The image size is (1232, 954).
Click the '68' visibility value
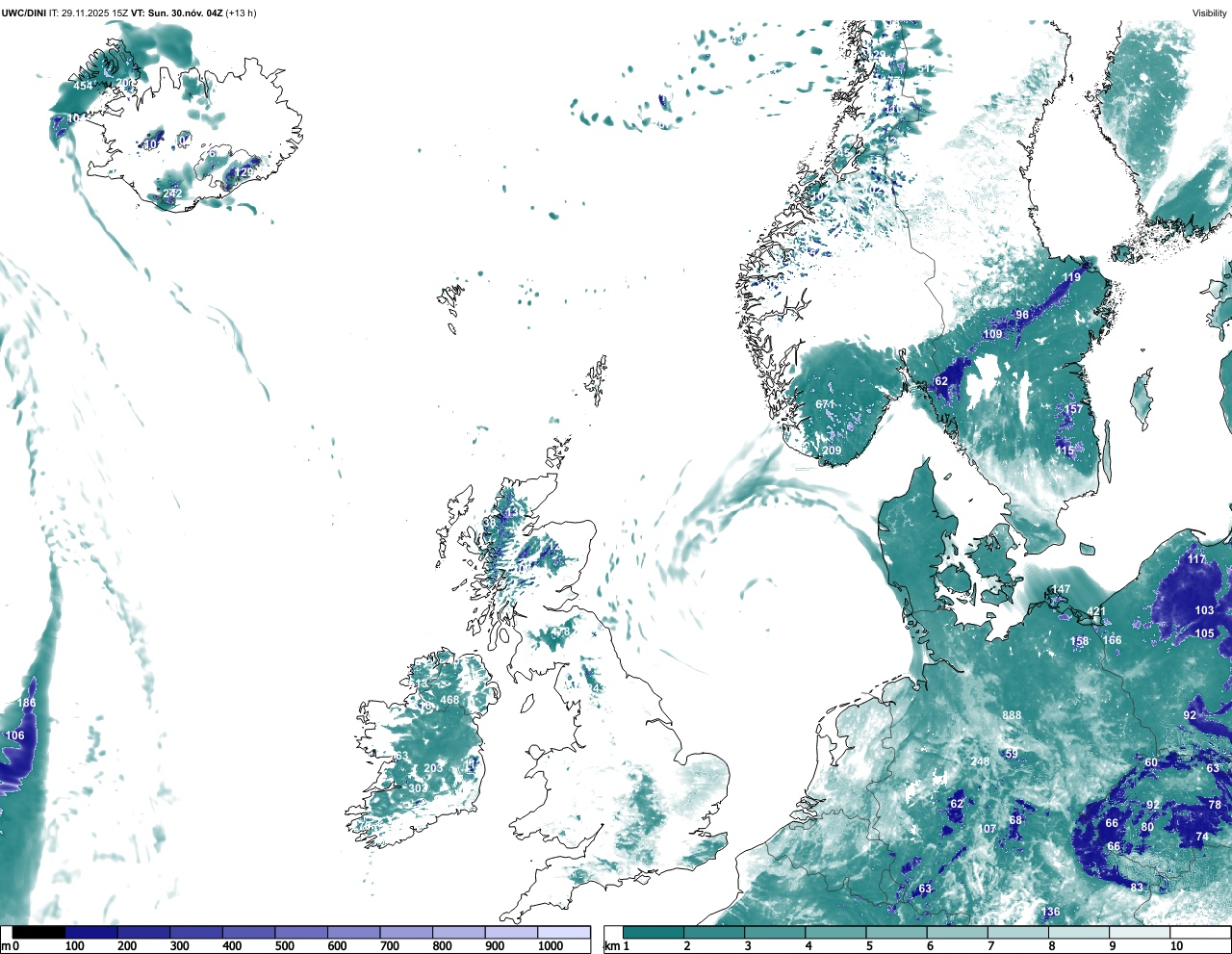pyautogui.click(x=1015, y=820)
